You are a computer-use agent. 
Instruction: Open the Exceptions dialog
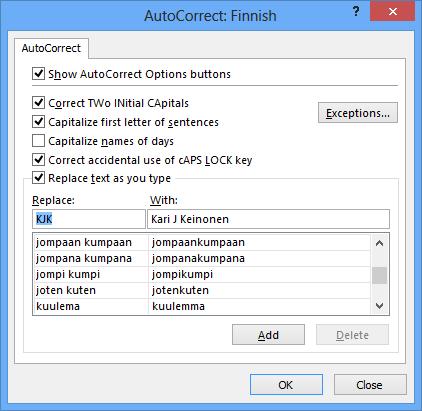click(x=358, y=113)
